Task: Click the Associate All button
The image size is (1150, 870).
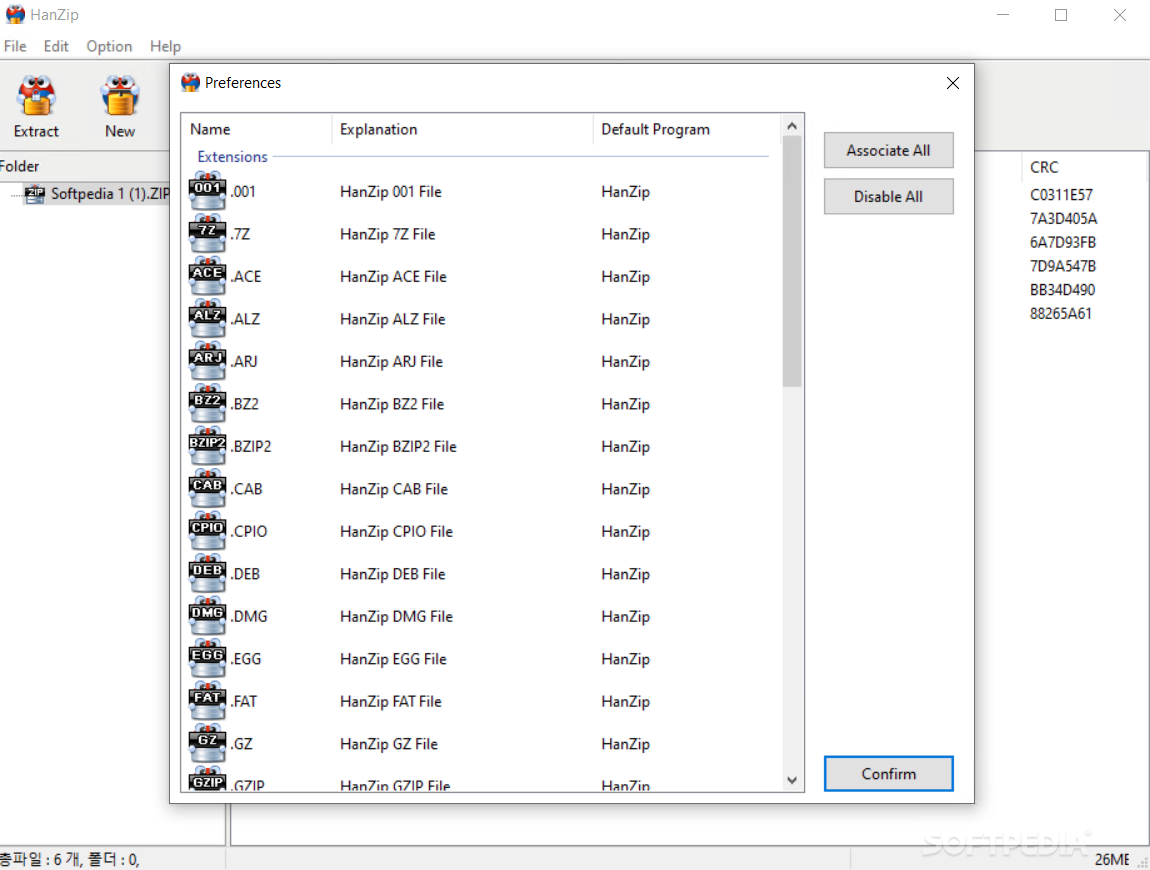Action: [888, 150]
